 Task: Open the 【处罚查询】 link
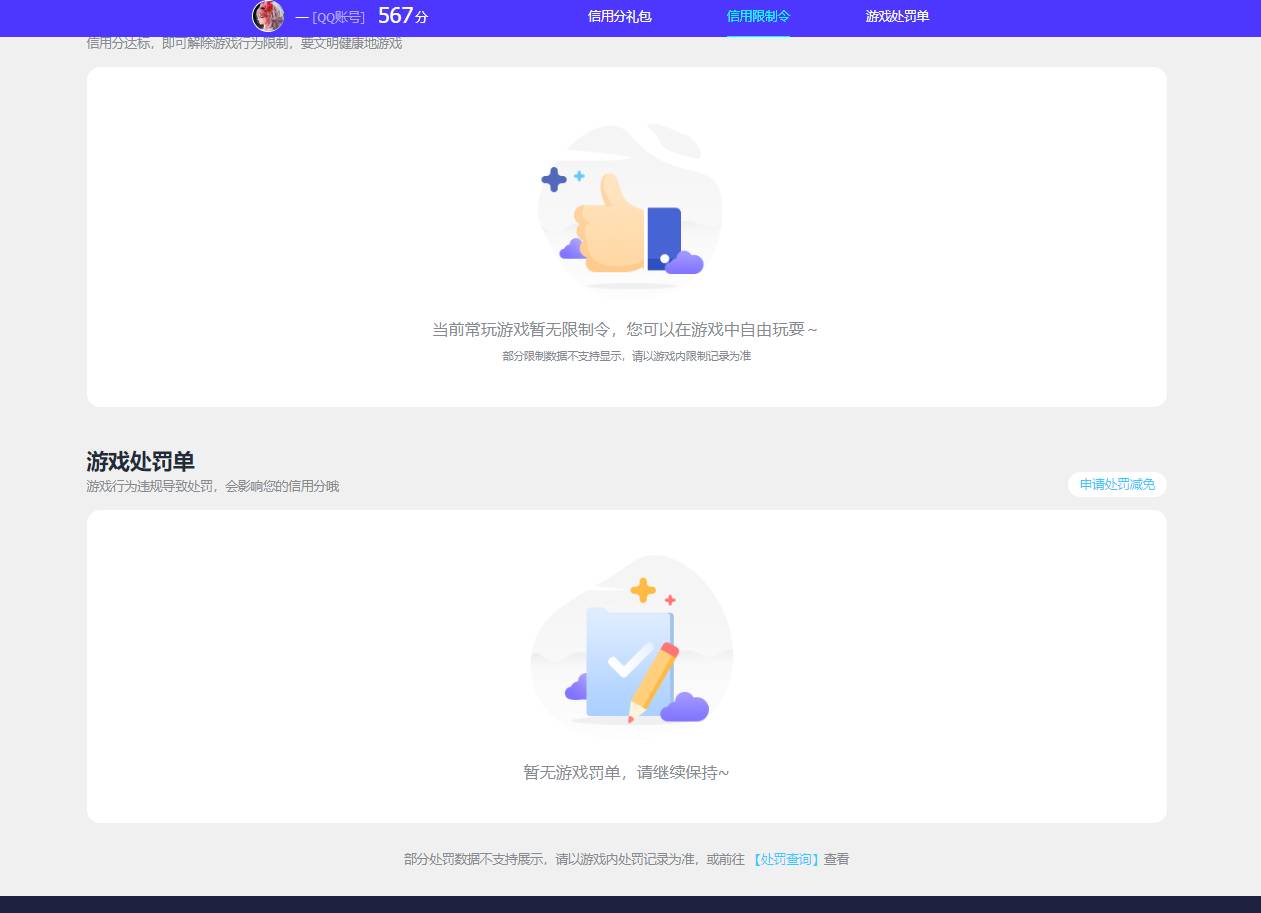pos(786,859)
